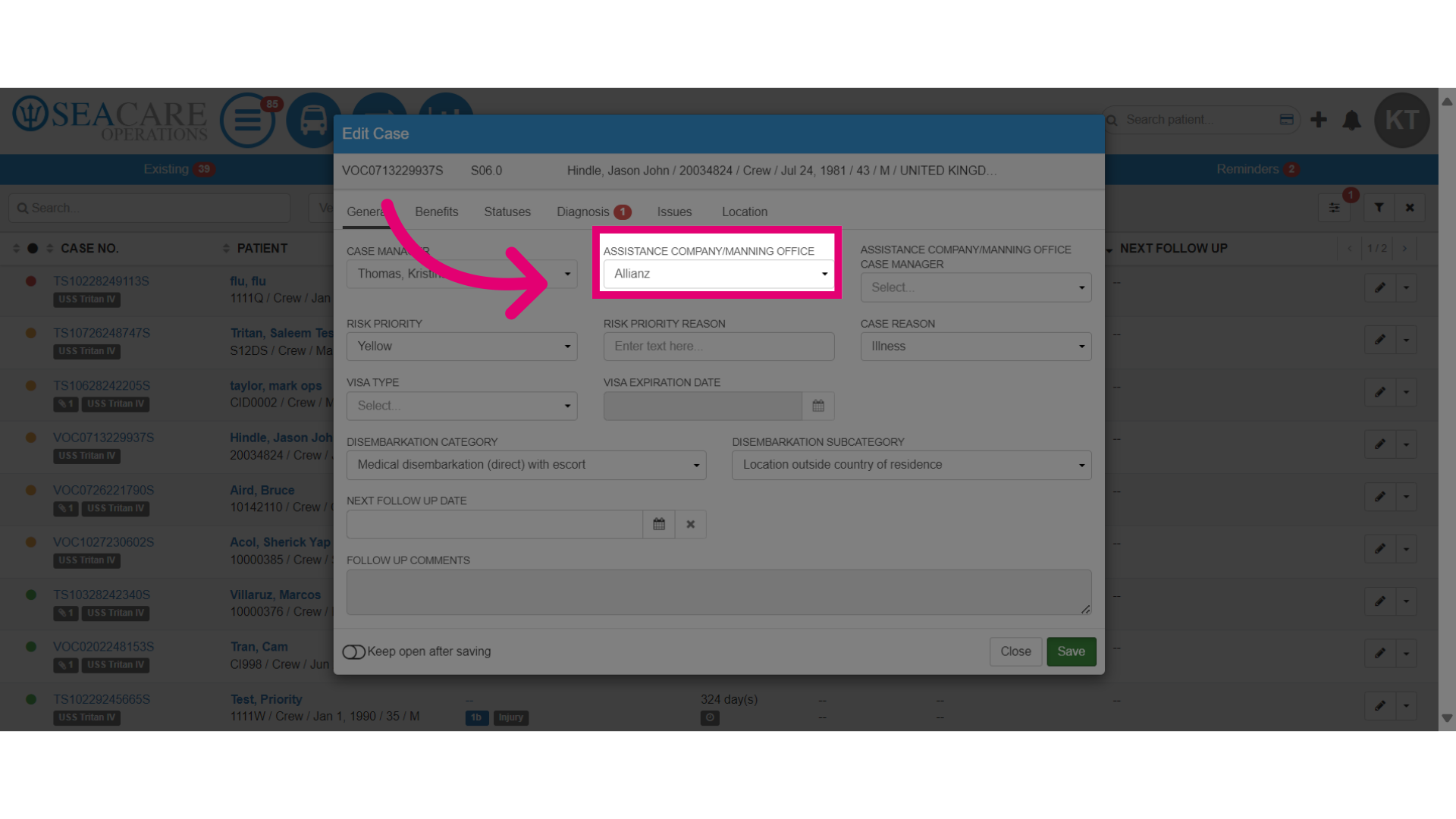Image resolution: width=1456 pixels, height=819 pixels.
Task: Switch to the Statuses tab
Action: pyautogui.click(x=507, y=212)
